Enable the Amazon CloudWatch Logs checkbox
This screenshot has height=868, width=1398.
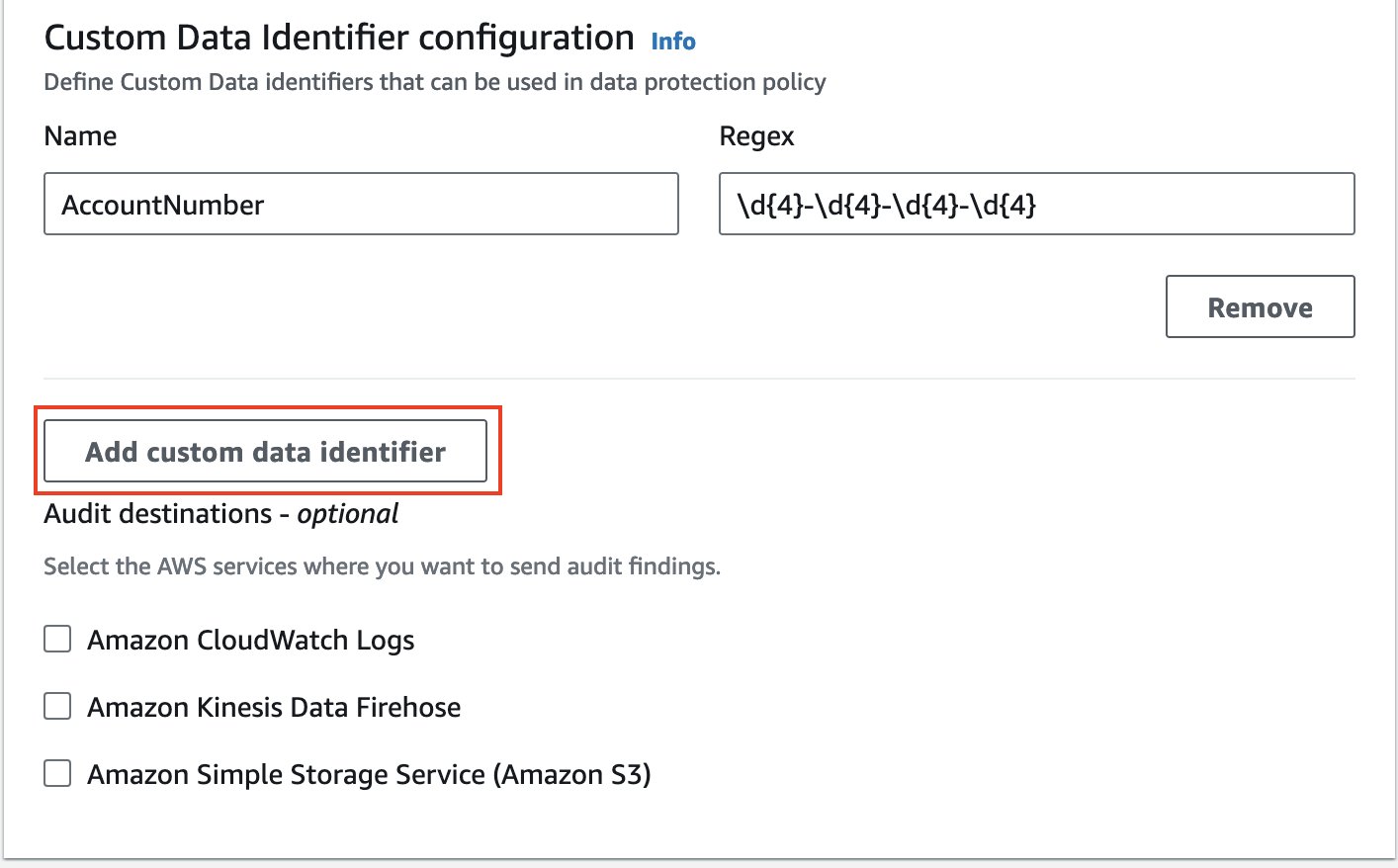[57, 640]
